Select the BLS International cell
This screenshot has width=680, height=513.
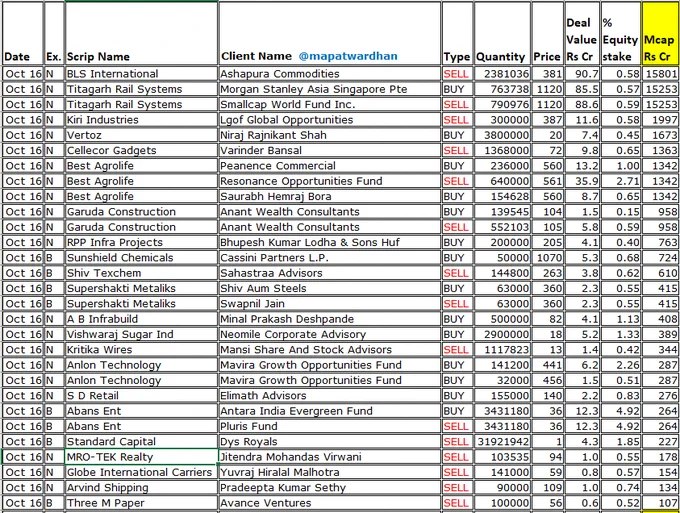(141, 74)
